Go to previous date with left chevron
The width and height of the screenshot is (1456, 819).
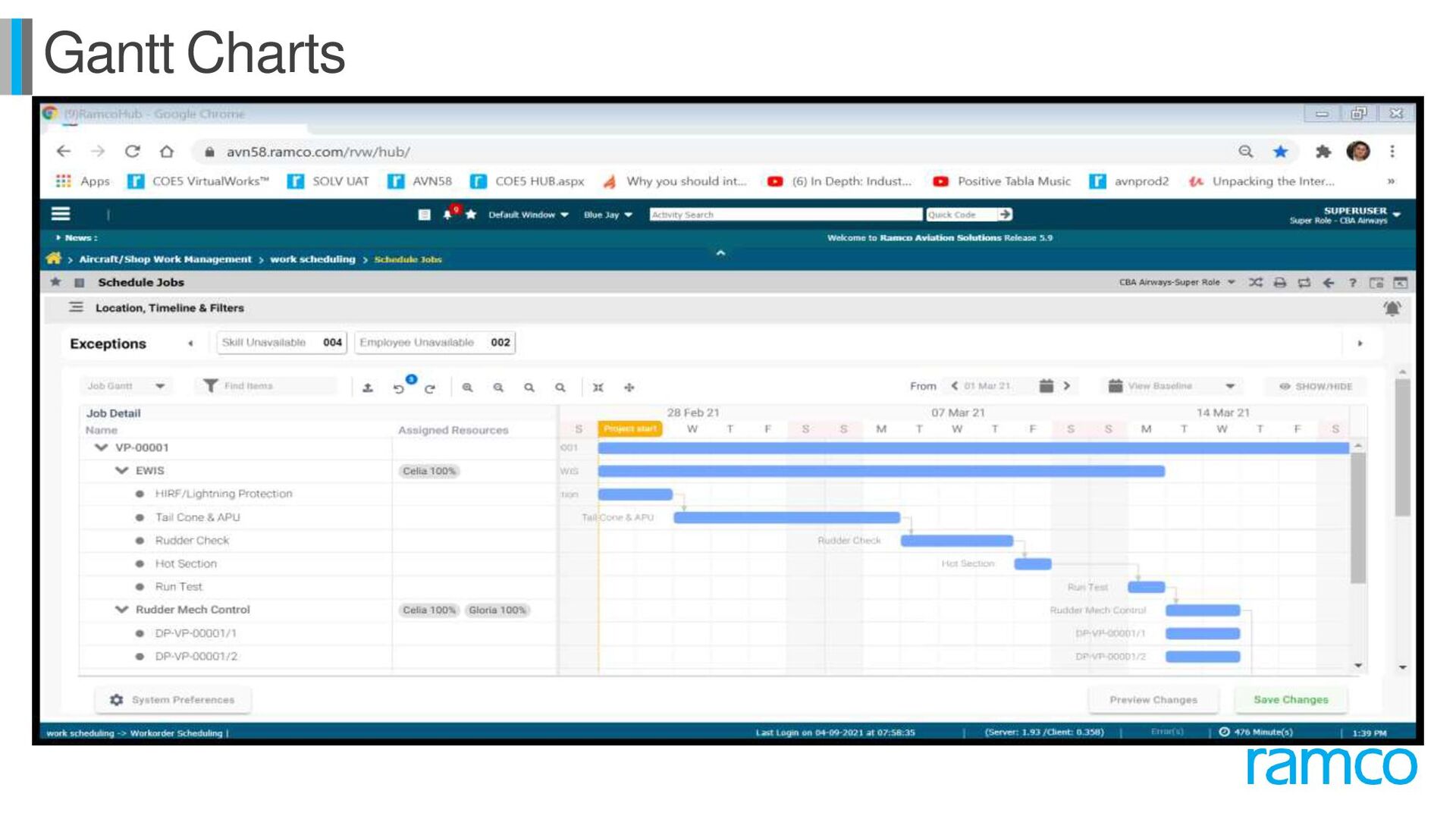pos(955,386)
